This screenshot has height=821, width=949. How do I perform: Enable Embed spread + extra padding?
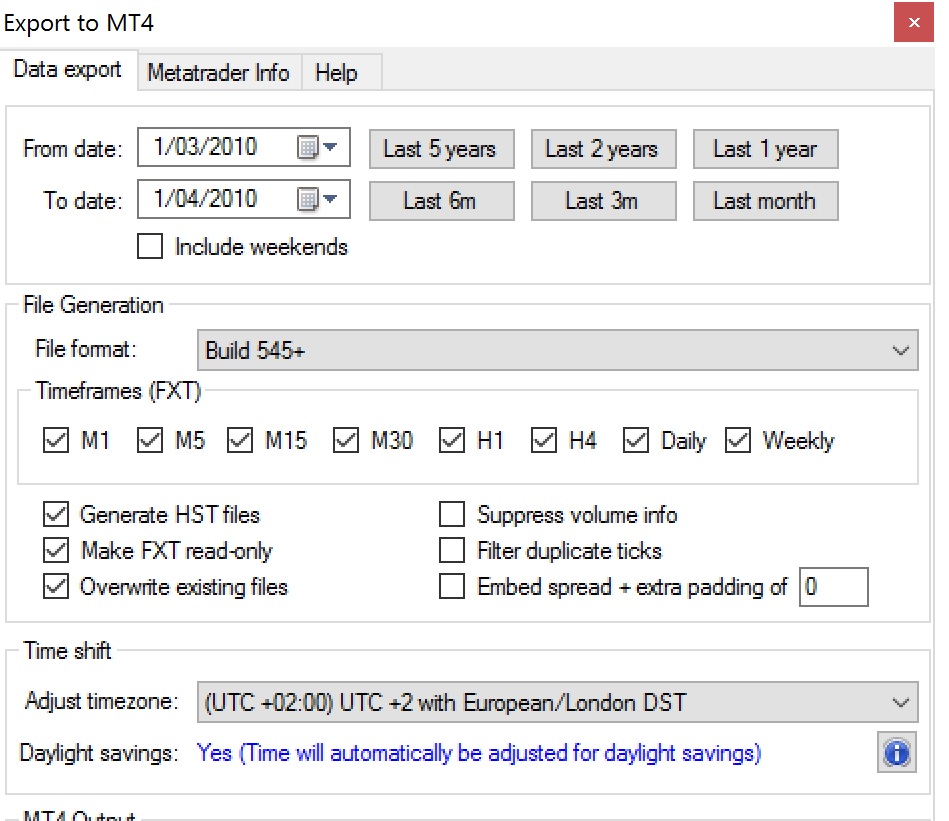[x=452, y=586]
